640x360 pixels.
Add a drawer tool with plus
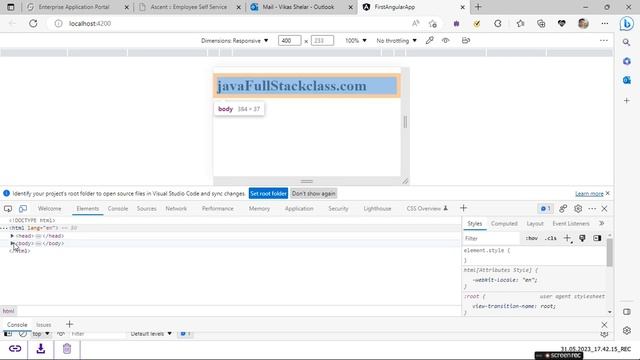pos(69,324)
